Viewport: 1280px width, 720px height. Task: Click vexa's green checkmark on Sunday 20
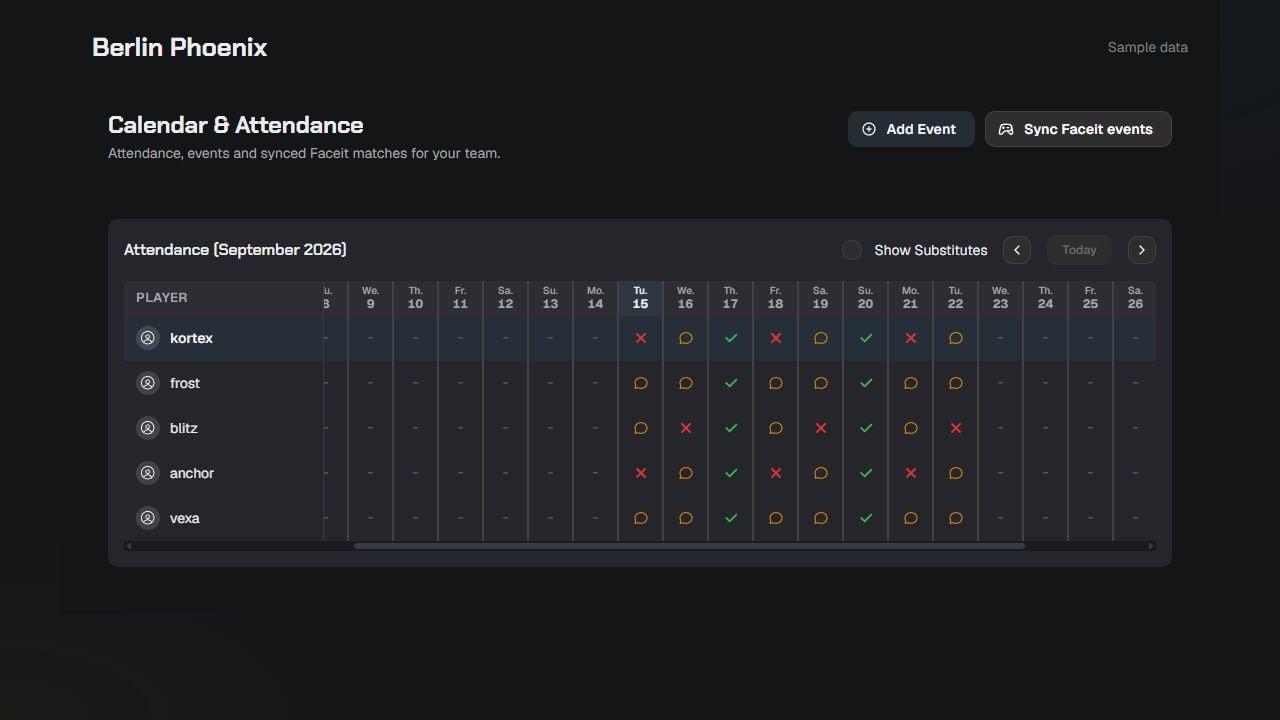coord(866,518)
